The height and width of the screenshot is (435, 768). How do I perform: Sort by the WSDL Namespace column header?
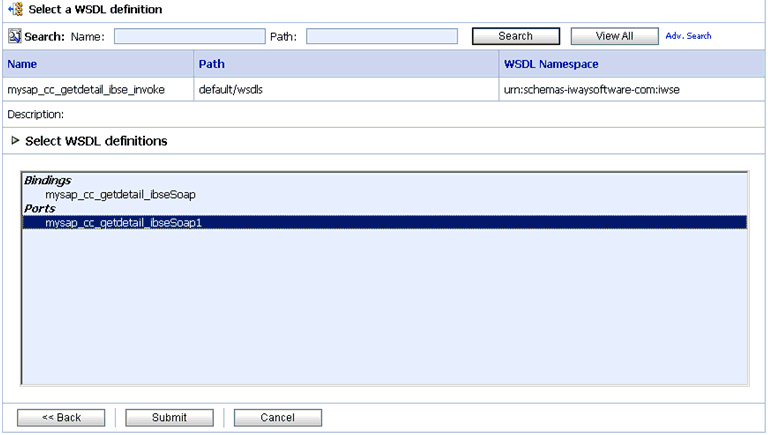(x=552, y=64)
